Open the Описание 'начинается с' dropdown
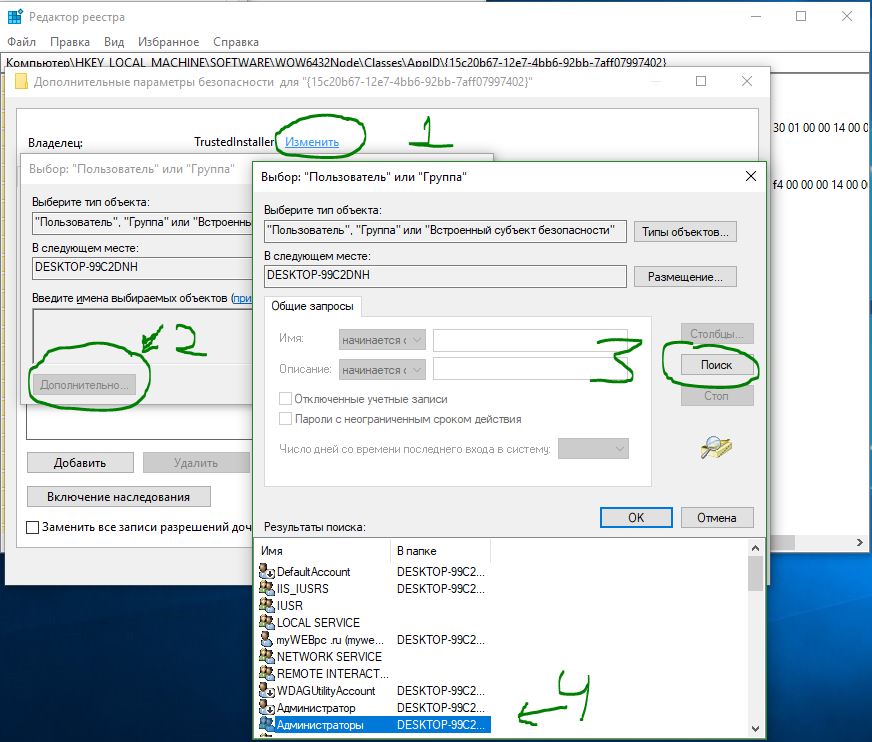The image size is (872, 742). (382, 369)
